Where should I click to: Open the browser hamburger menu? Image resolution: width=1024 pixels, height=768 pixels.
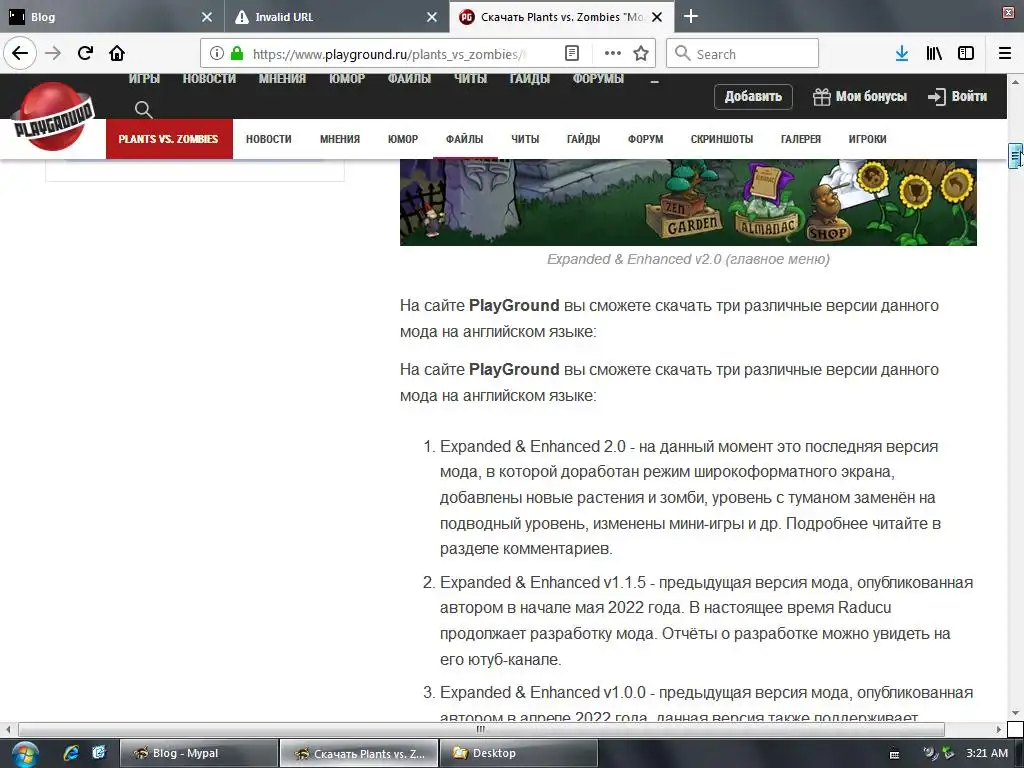coord(1005,54)
